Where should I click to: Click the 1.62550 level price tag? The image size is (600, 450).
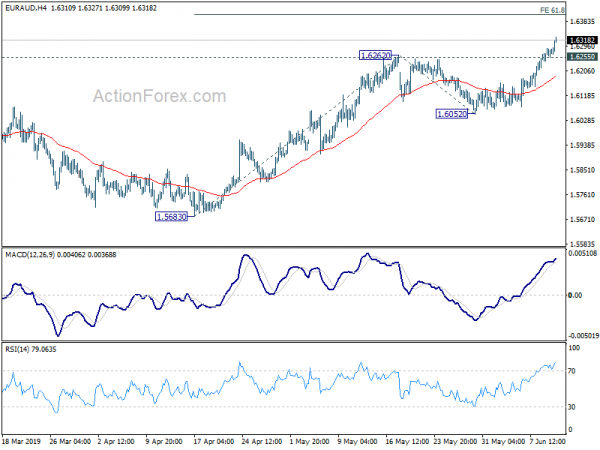[x=582, y=57]
